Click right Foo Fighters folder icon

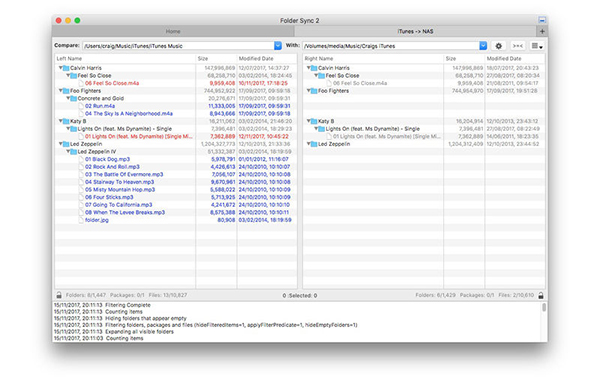click(314, 91)
